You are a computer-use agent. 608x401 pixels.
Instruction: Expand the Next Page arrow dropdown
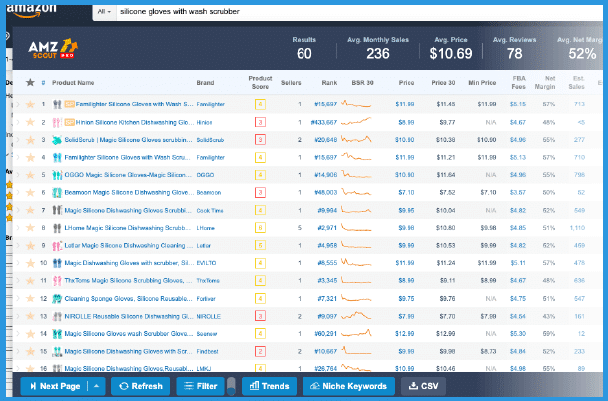[97, 386]
